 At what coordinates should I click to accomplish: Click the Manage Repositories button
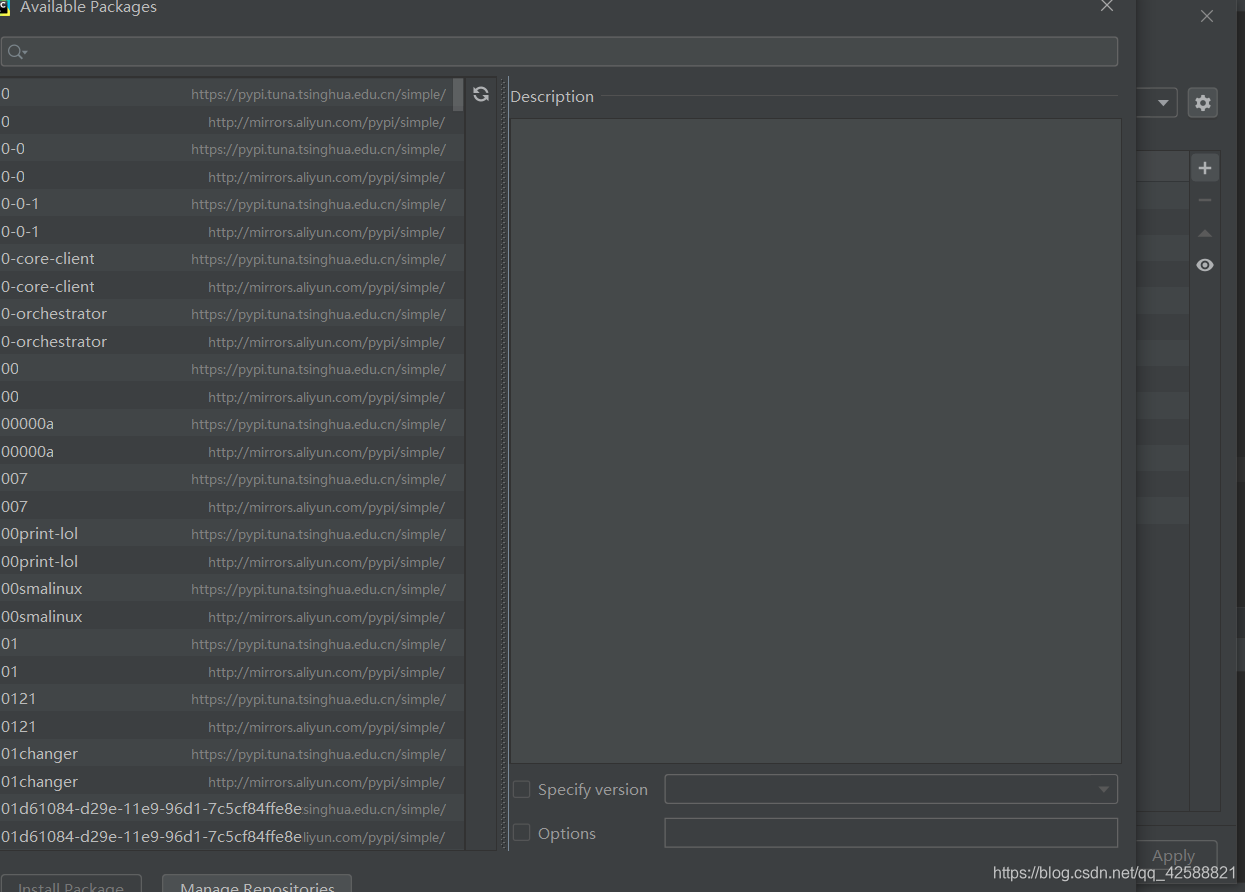257,884
